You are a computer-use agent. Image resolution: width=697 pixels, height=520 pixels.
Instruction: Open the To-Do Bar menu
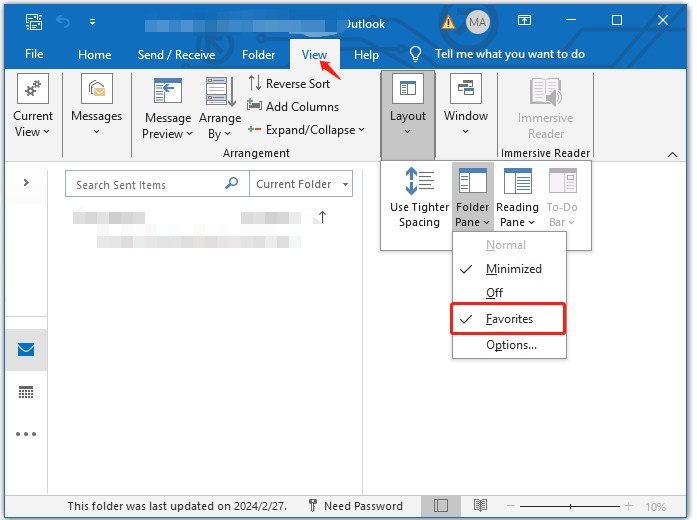(x=562, y=196)
